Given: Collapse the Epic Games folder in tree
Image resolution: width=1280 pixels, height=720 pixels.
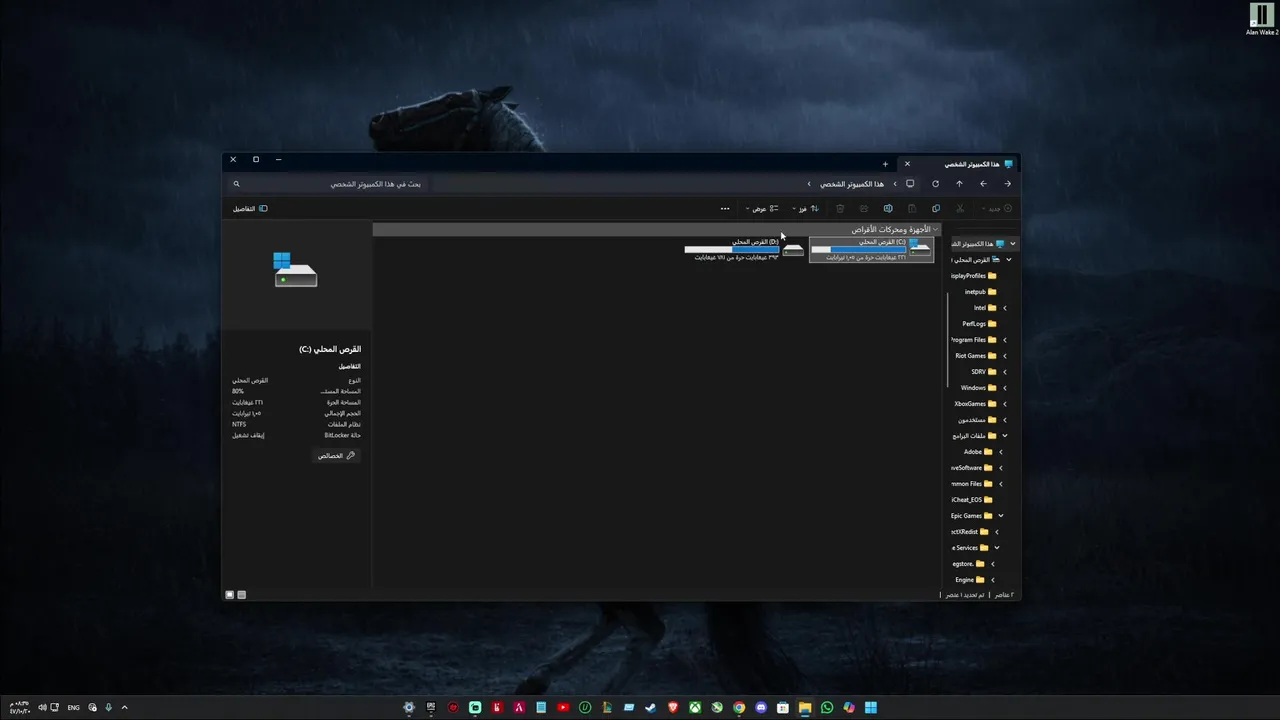Looking at the screenshot, I should (x=1000, y=516).
